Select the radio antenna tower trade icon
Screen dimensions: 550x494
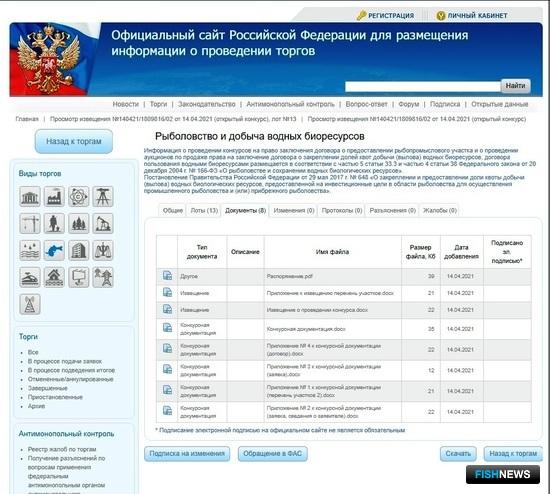tap(30, 304)
